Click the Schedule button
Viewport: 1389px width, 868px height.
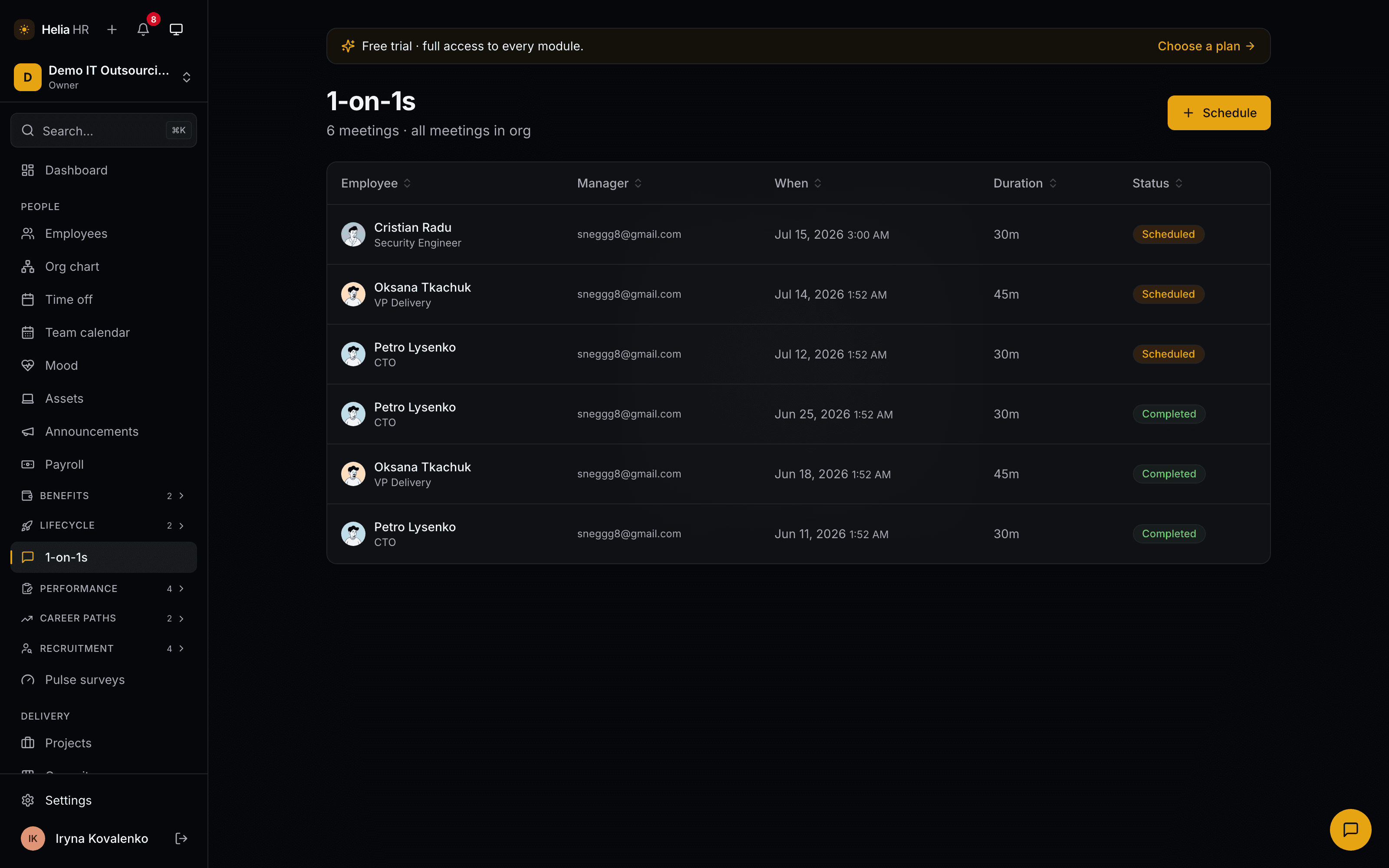point(1218,113)
